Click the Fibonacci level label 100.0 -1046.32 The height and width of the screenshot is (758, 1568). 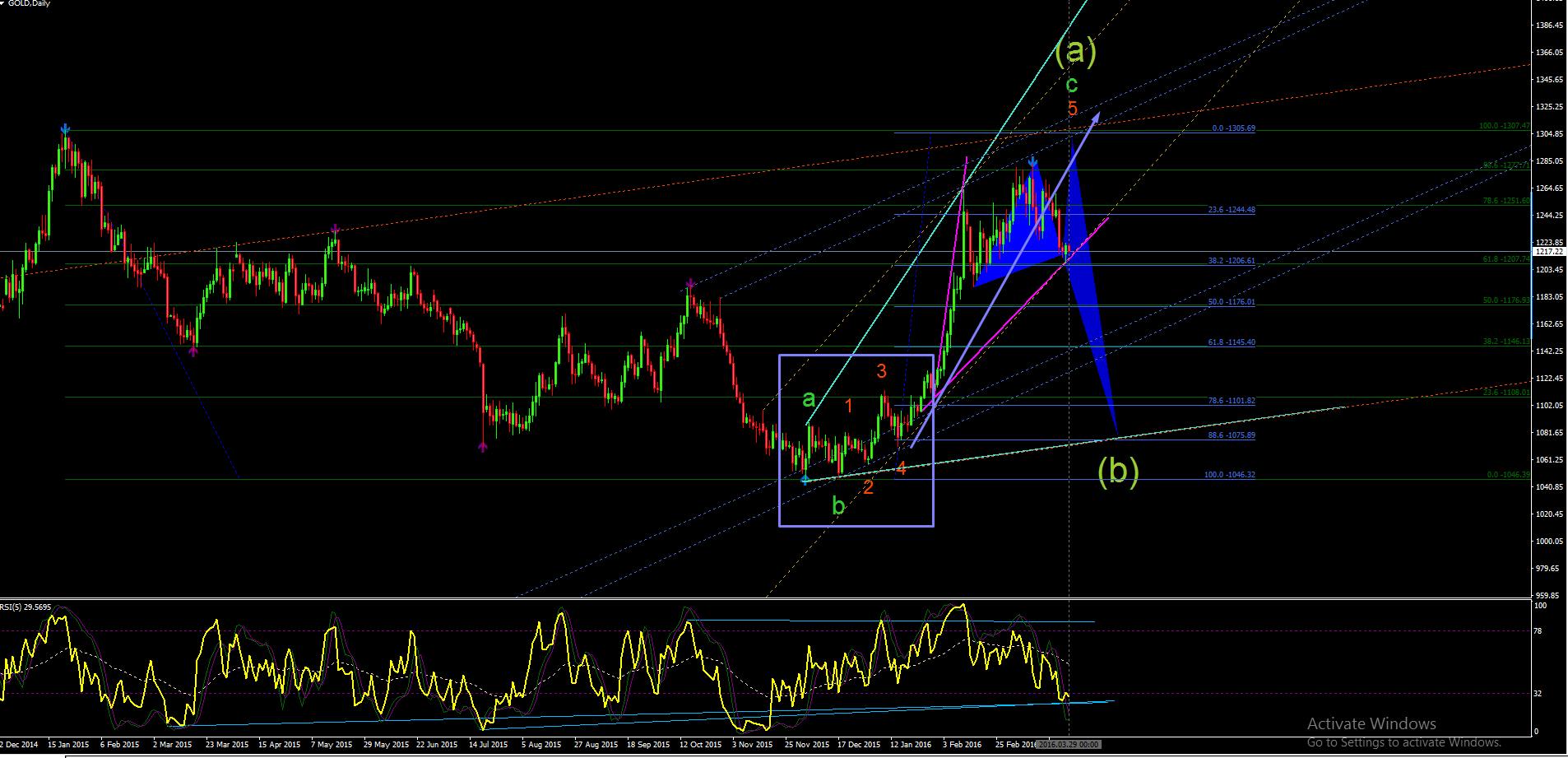coord(1230,475)
